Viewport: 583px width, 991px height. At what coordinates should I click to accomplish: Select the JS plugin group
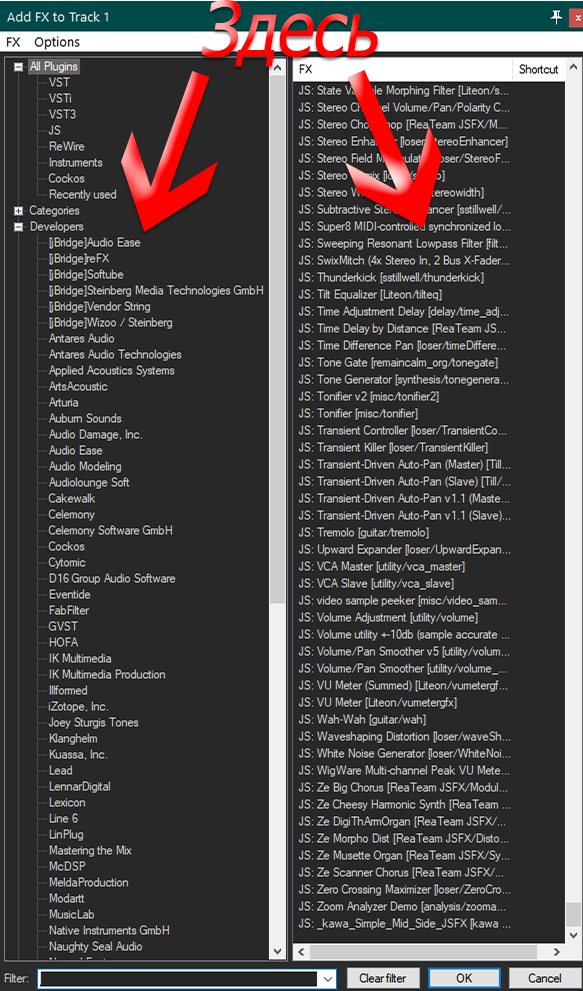[x=54, y=130]
